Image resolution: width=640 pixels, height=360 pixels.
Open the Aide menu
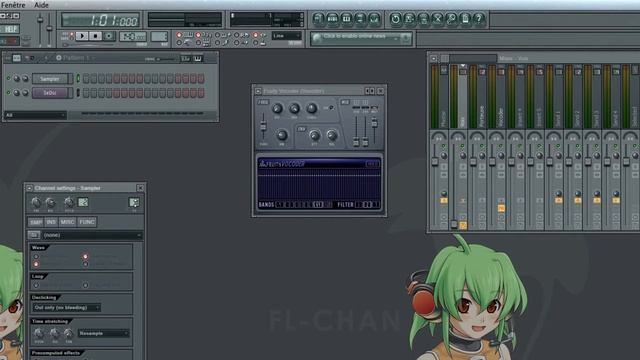41,5
